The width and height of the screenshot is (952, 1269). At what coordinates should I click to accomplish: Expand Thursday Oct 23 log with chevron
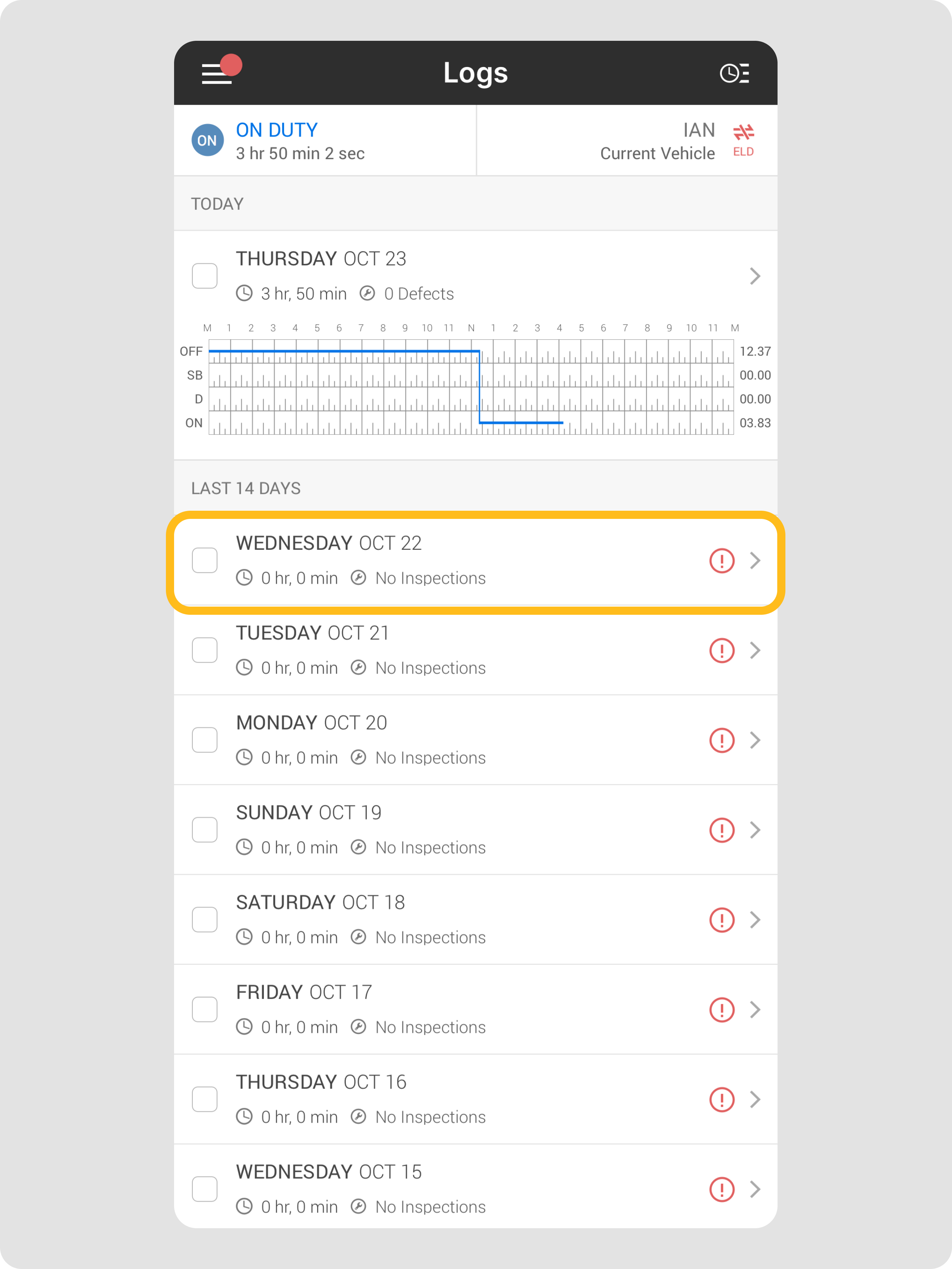point(755,276)
